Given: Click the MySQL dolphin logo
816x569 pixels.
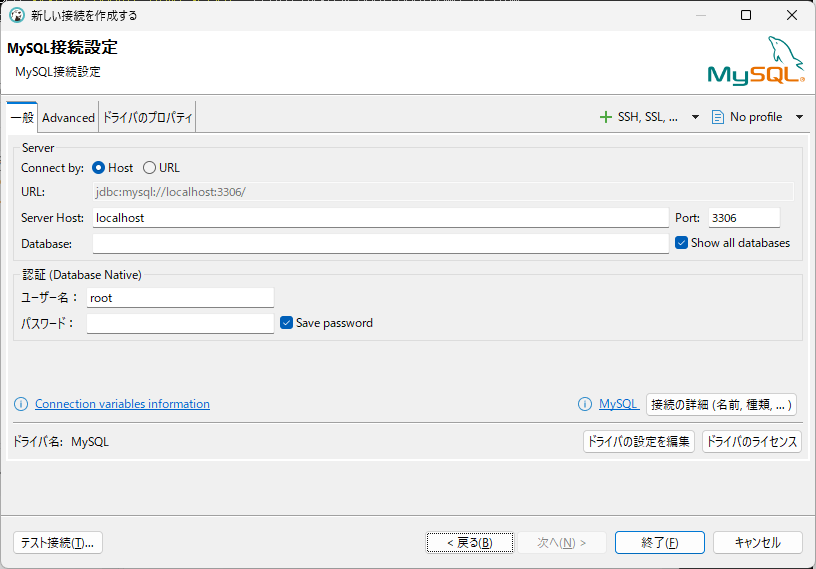Looking at the screenshot, I should pos(756,60).
